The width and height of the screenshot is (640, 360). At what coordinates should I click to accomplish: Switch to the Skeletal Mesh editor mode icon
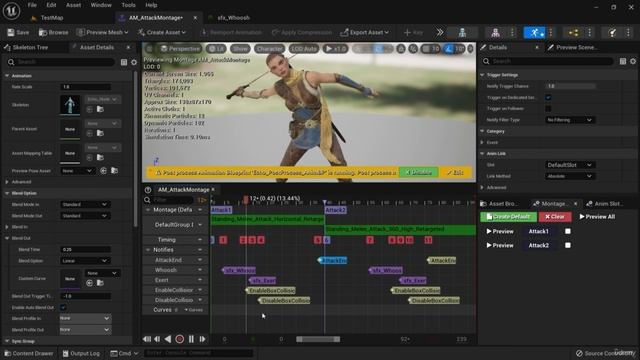(495, 33)
